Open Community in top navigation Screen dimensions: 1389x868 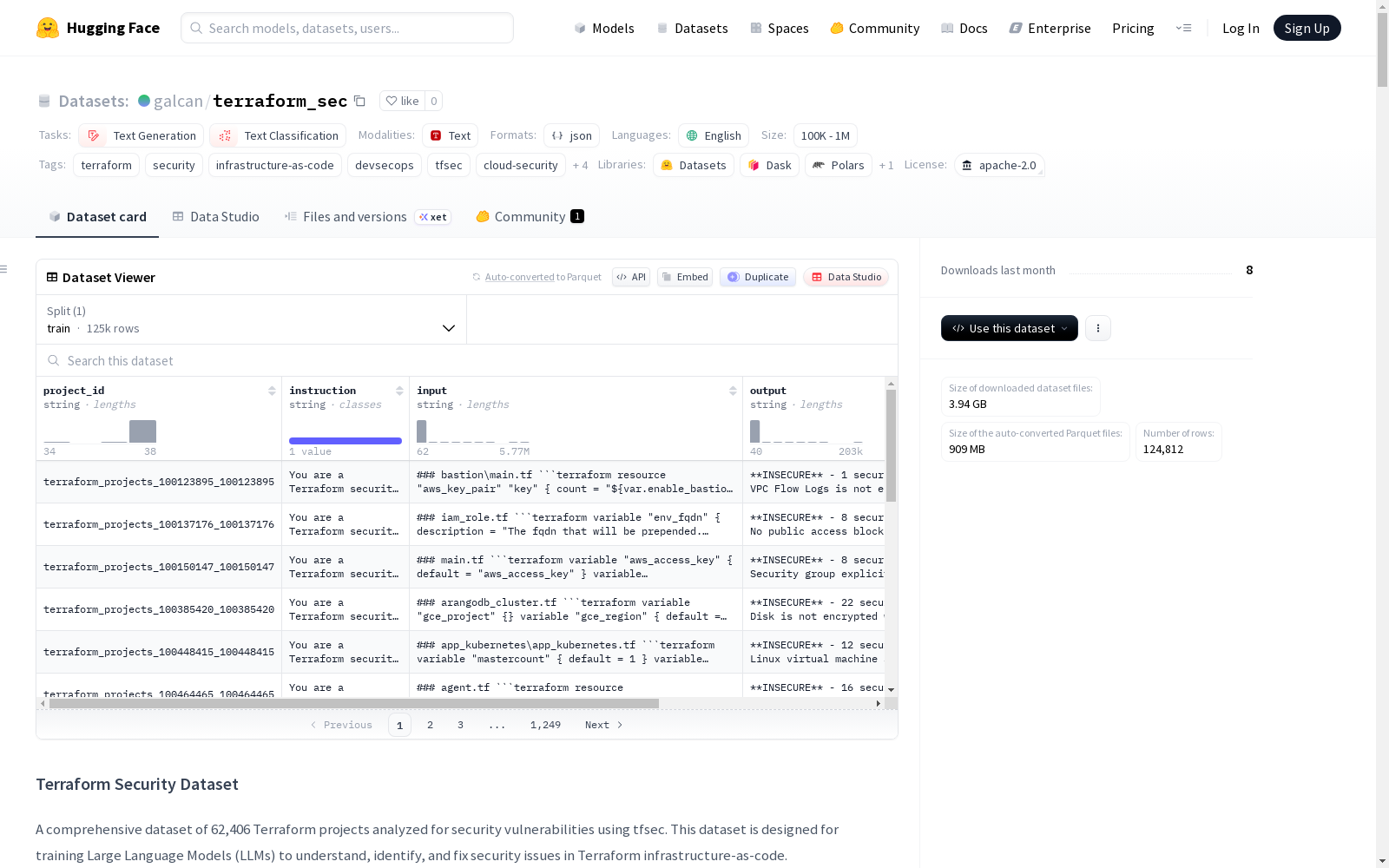pos(875,28)
